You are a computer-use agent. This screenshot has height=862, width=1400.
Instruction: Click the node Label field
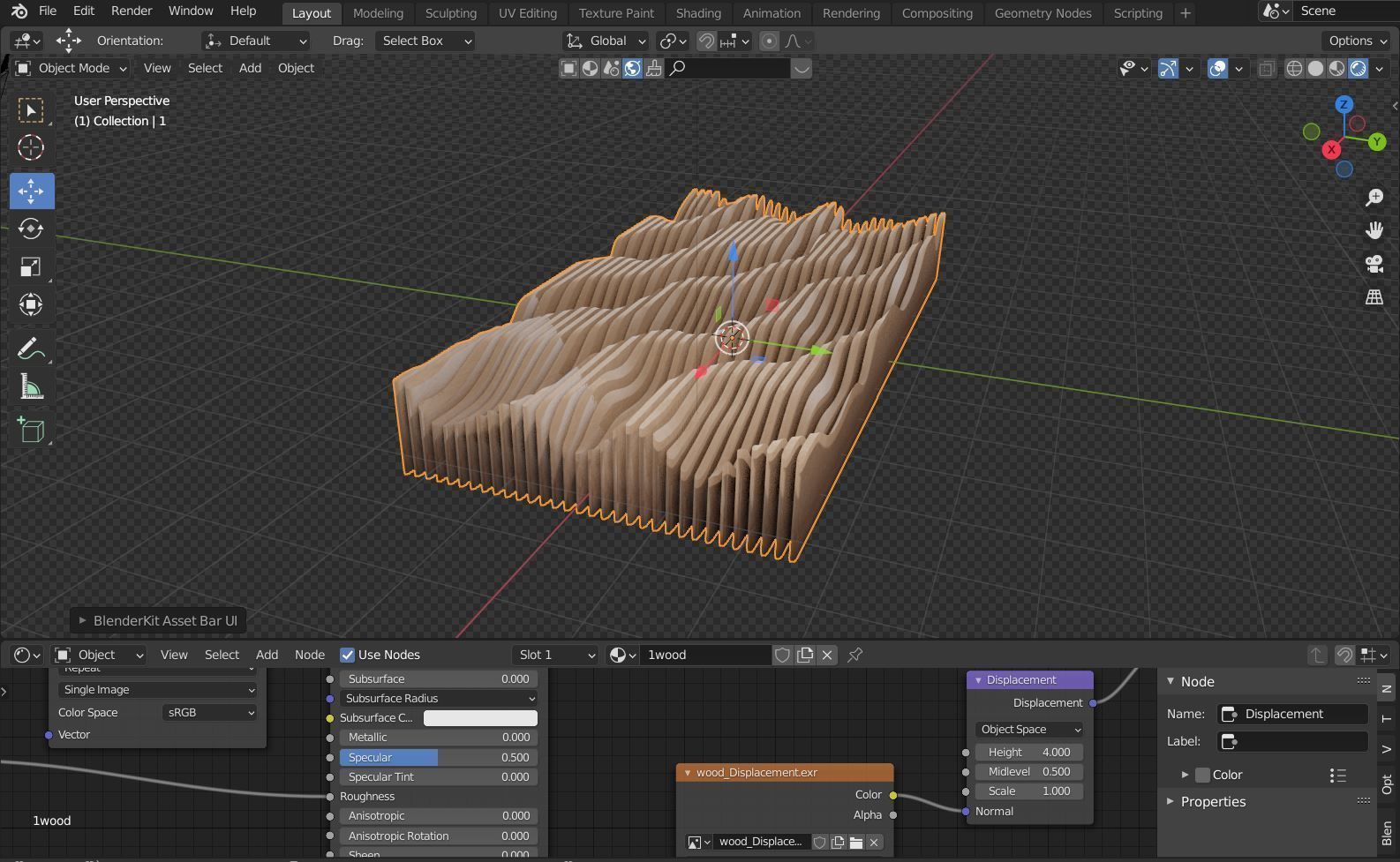click(1292, 741)
